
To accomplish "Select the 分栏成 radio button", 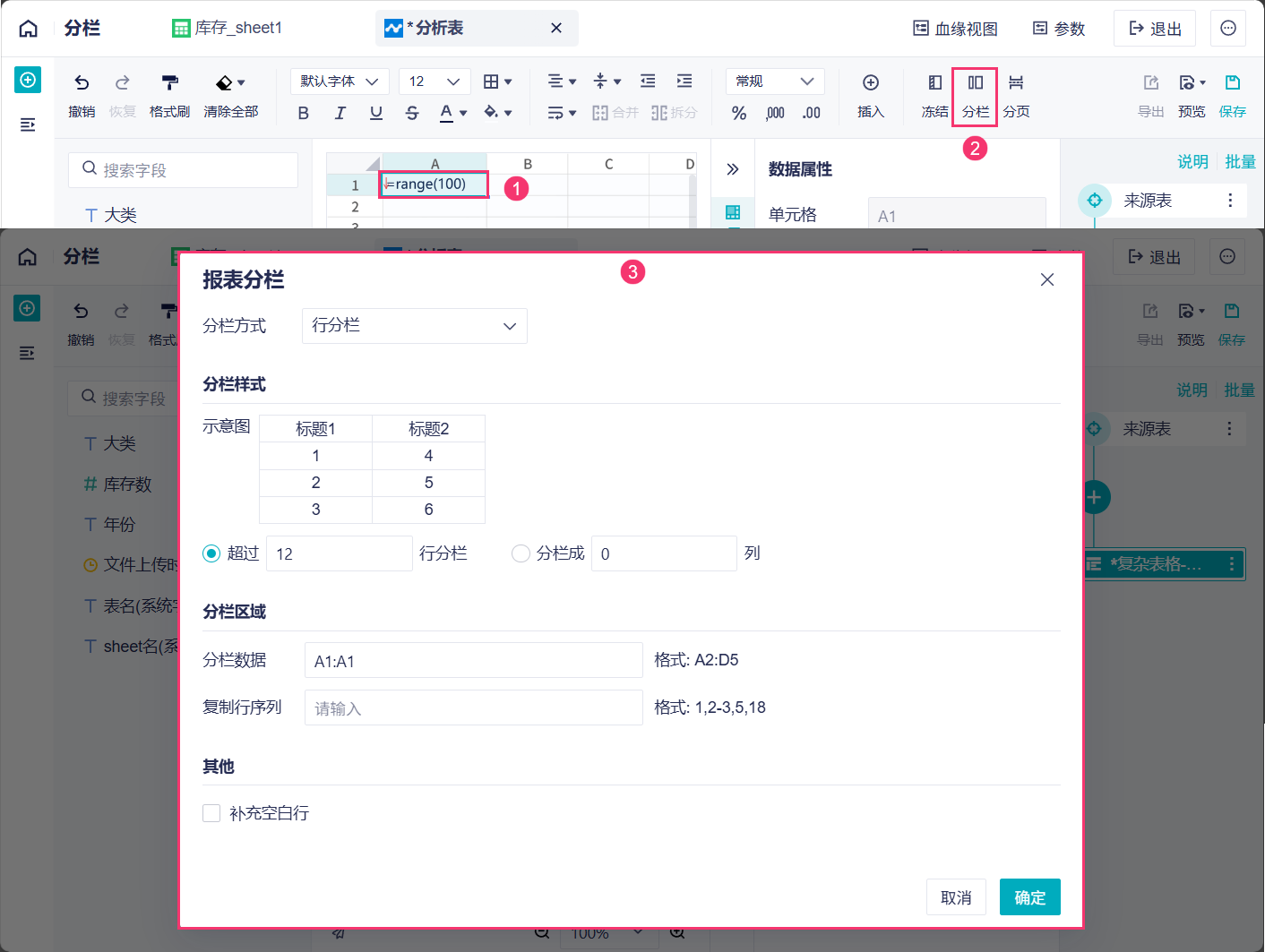I will pyautogui.click(x=521, y=553).
